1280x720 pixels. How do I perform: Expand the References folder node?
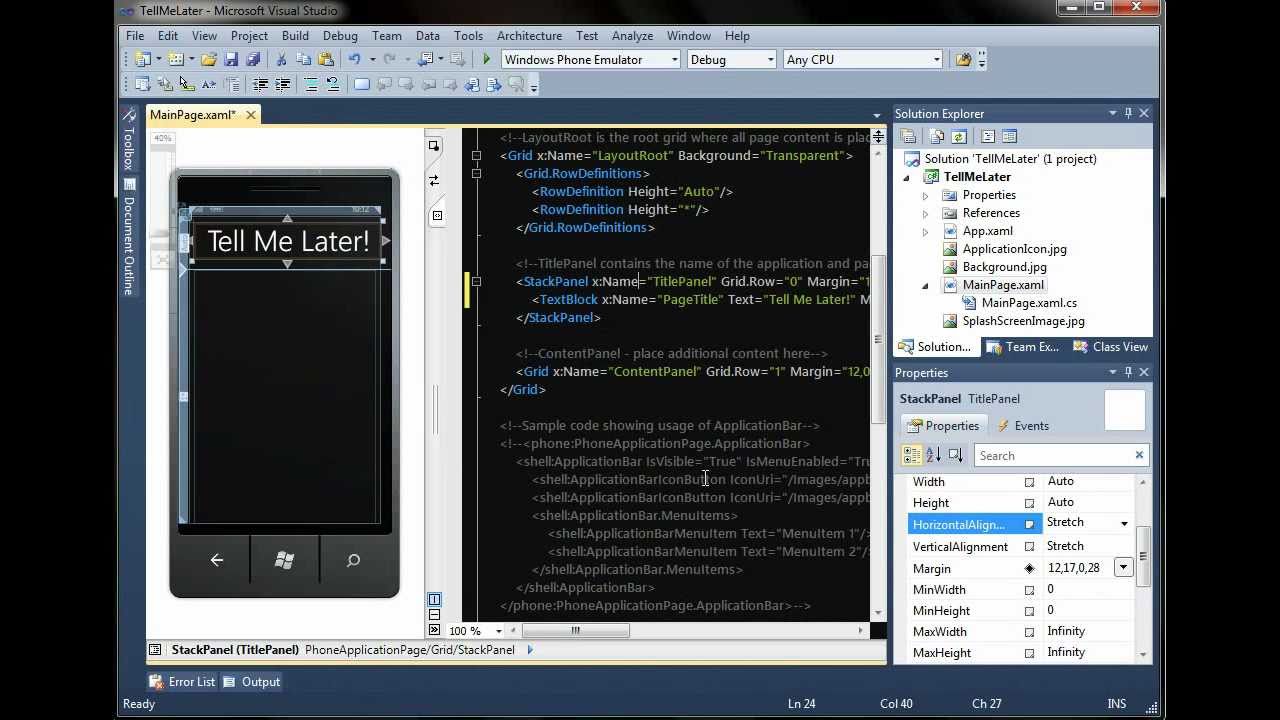pos(925,213)
